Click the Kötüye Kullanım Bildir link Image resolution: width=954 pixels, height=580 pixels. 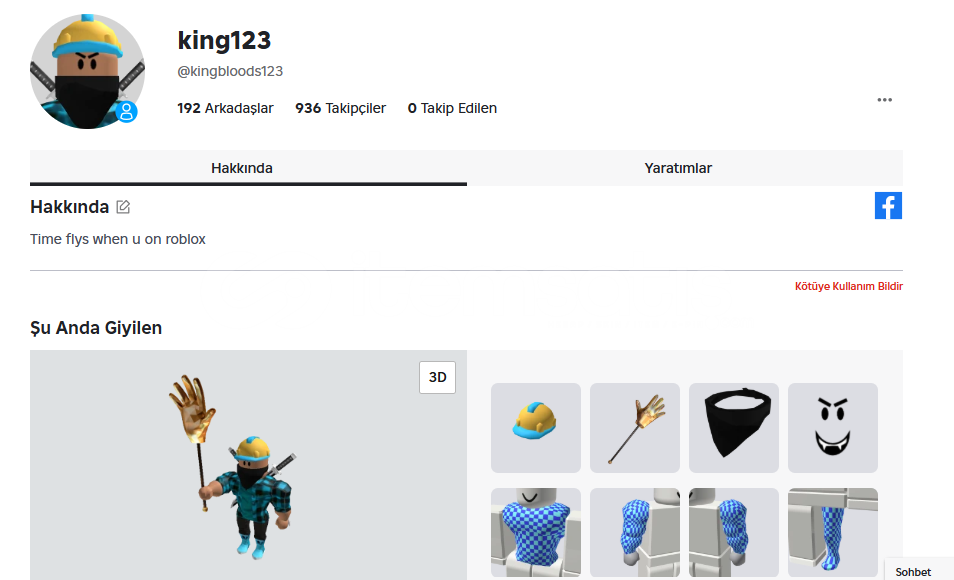[x=849, y=286]
